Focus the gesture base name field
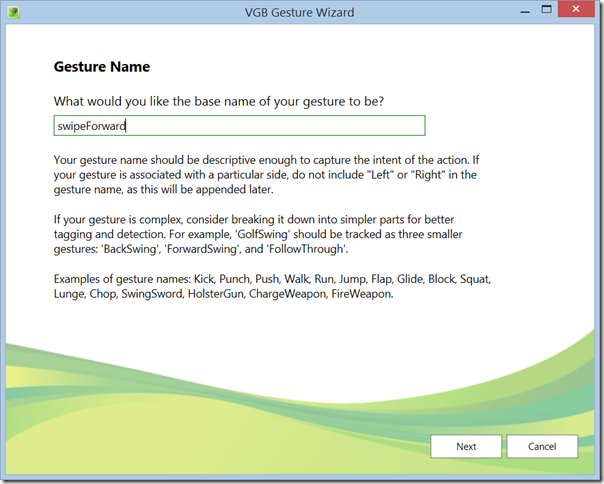604x484 pixels. [x=239, y=126]
